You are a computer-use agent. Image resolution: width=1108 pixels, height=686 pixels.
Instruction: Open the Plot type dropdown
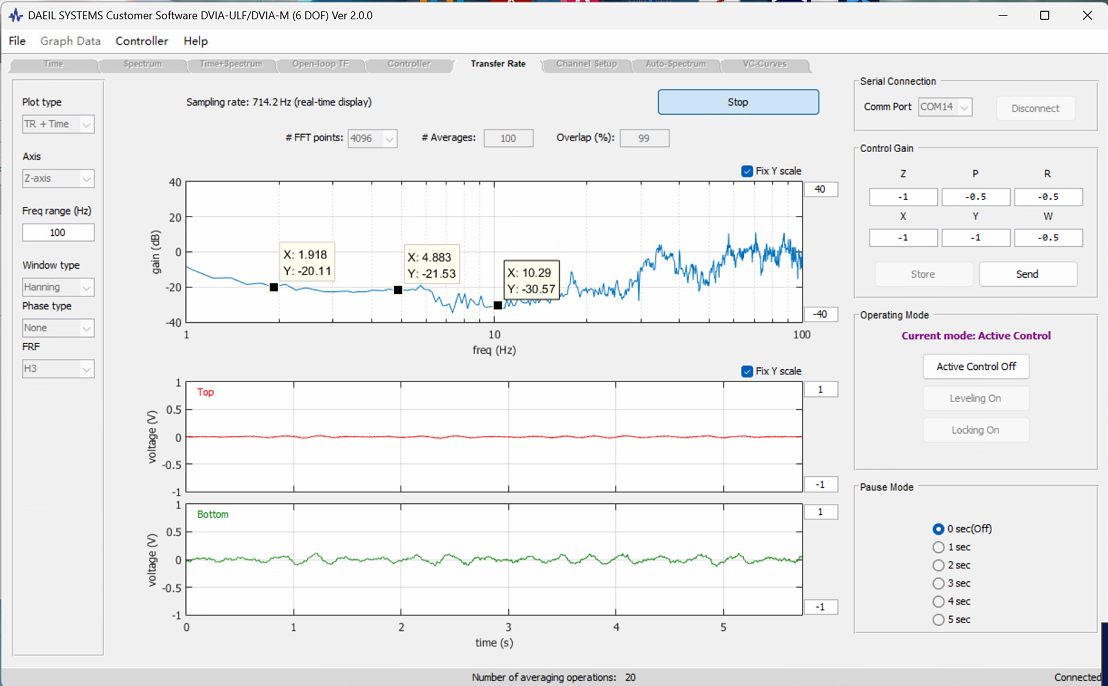pos(58,124)
